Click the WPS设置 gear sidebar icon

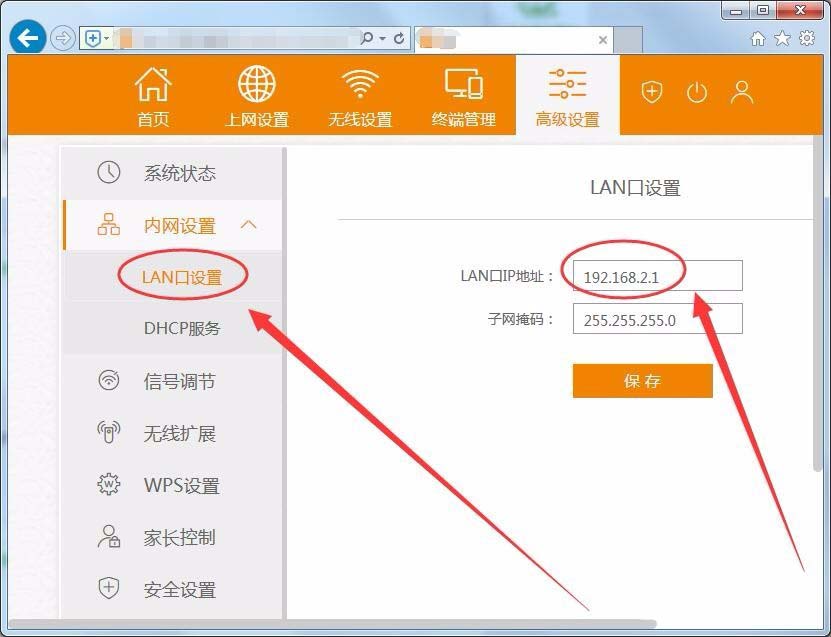tap(107, 485)
